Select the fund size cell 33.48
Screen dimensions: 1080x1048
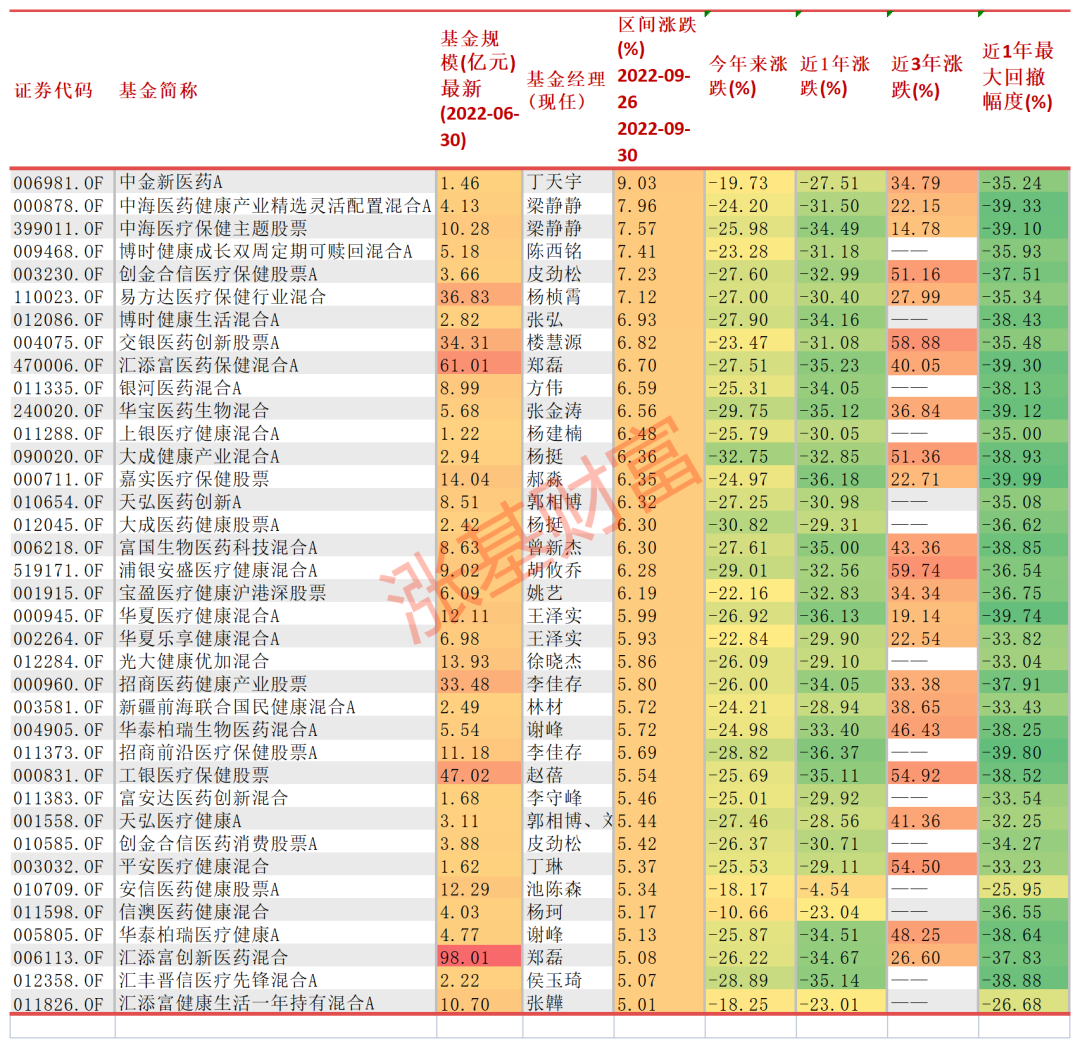pos(465,684)
